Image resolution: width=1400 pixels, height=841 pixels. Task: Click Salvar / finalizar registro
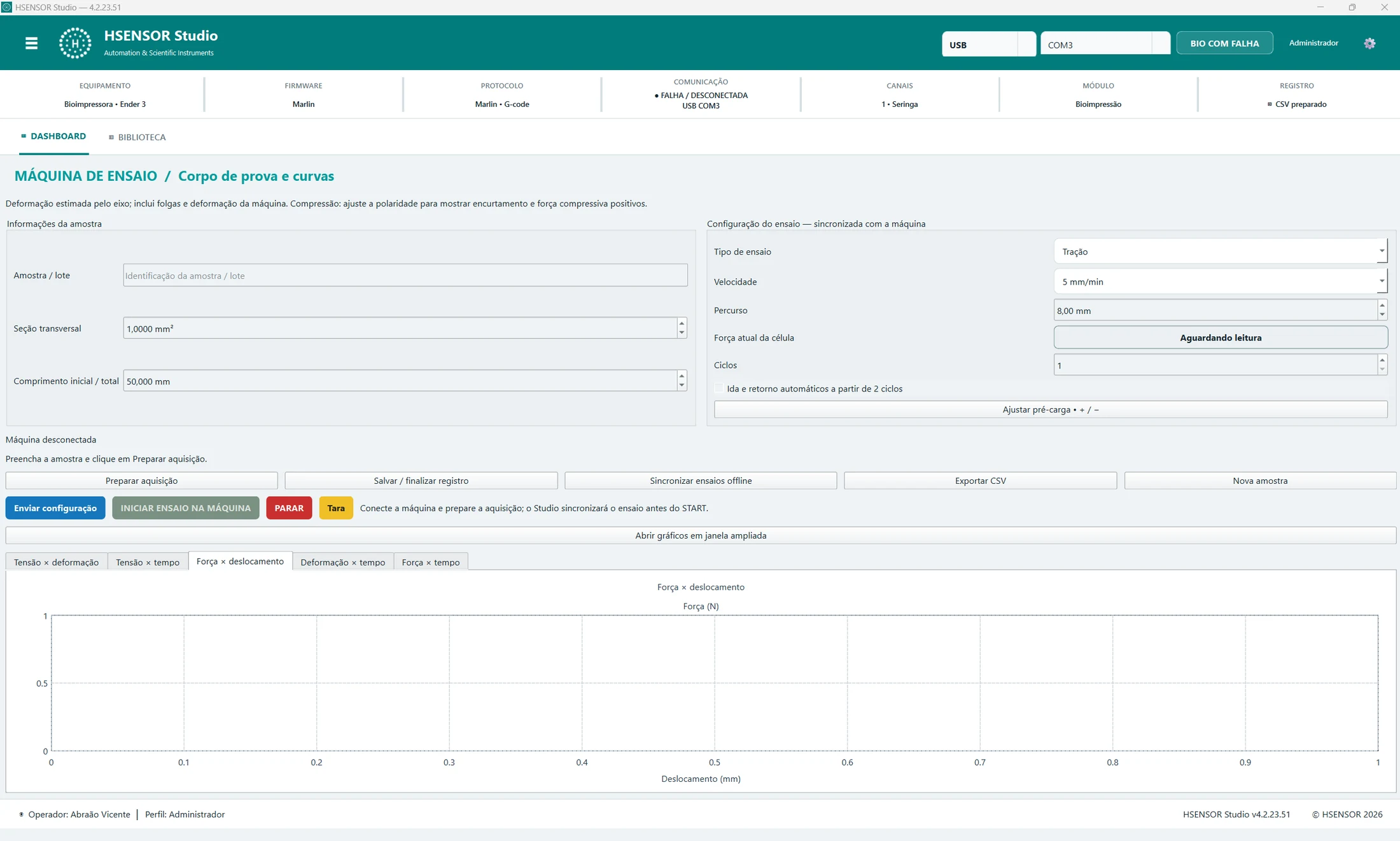pos(421,481)
